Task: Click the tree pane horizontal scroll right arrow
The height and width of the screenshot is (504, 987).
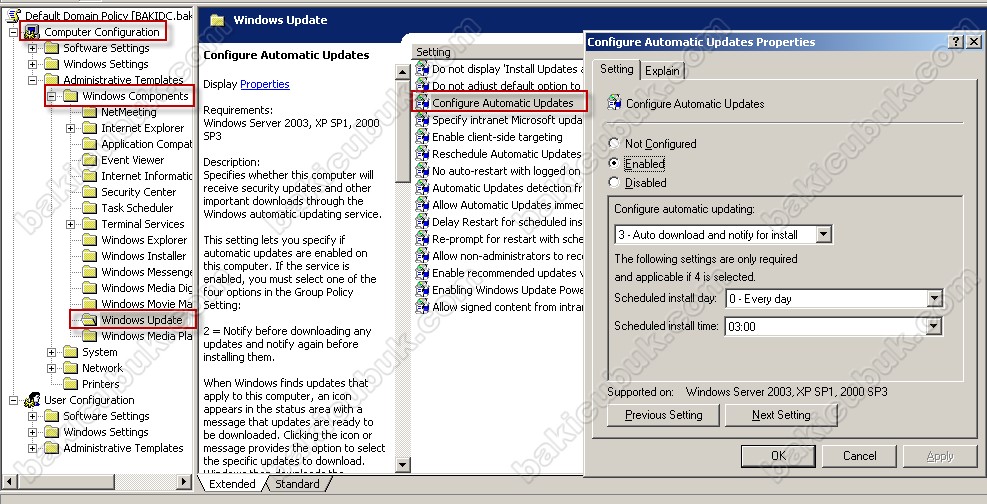Action: pyautogui.click(x=184, y=482)
